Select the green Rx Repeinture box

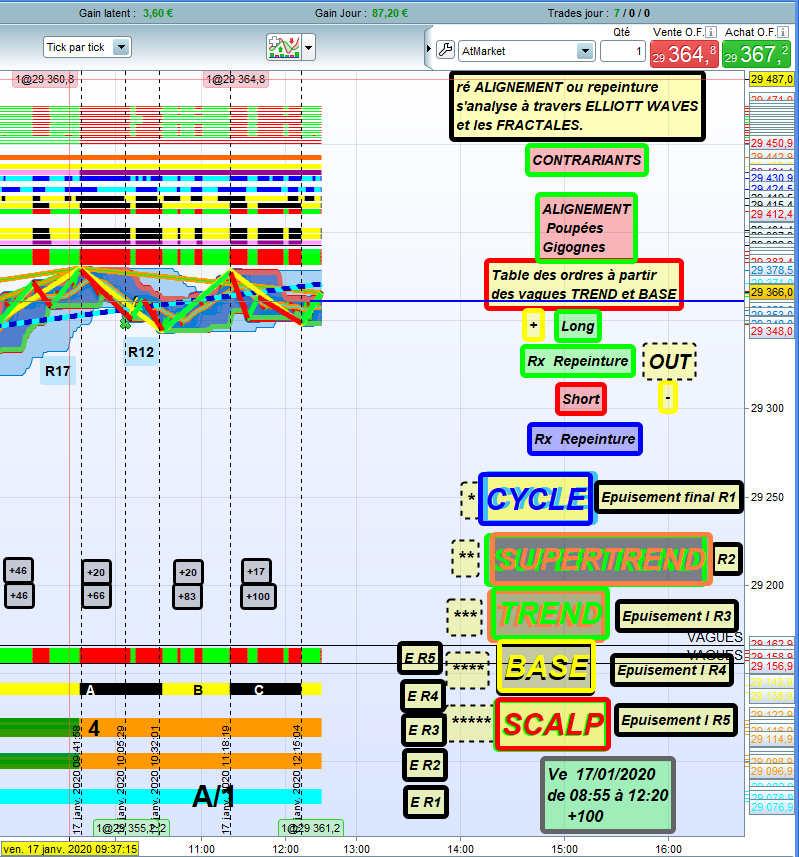[578, 361]
